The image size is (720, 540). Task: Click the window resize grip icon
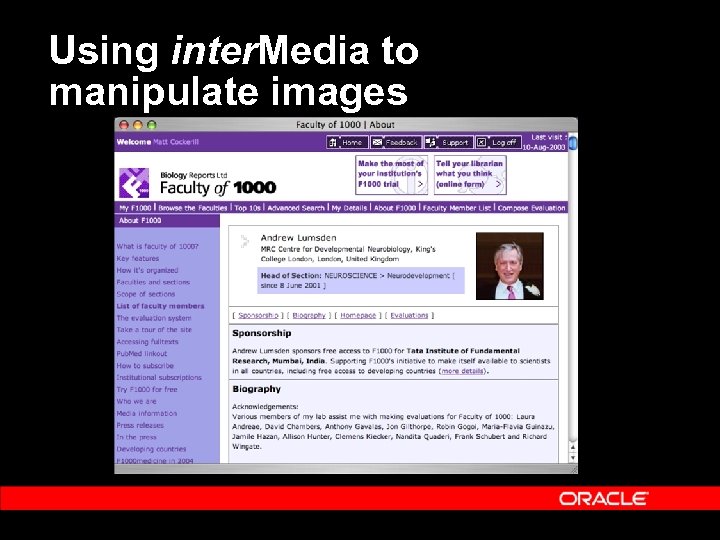pyautogui.click(x=573, y=469)
